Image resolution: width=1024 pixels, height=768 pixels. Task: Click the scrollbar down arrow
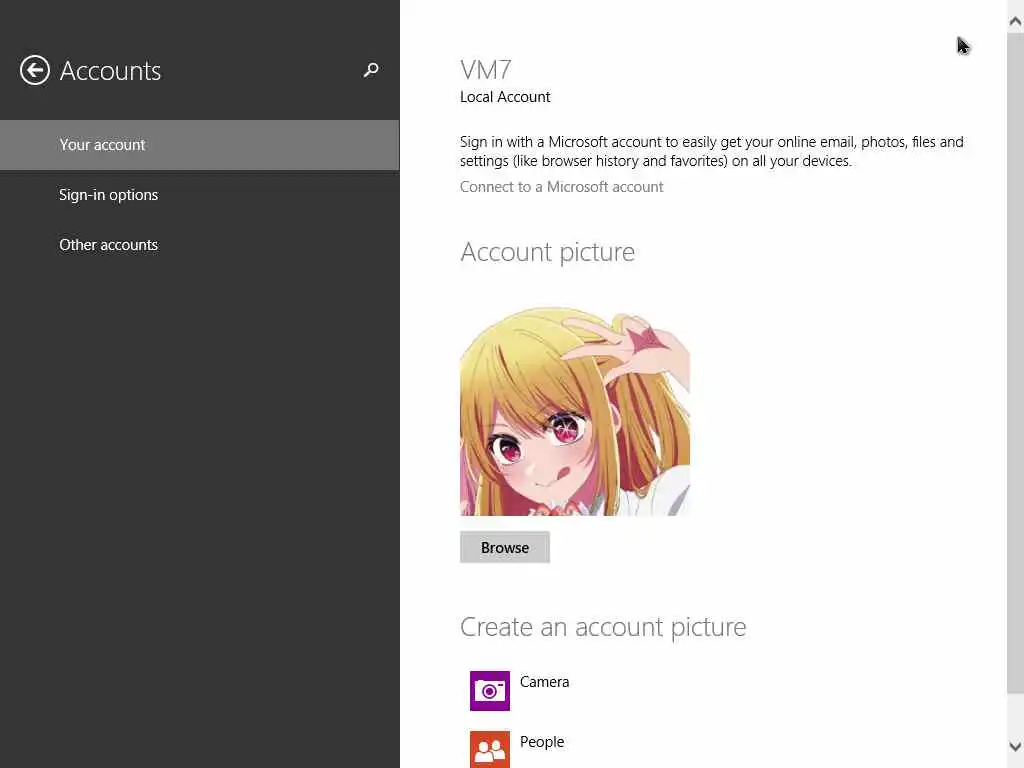pyautogui.click(x=1015, y=746)
